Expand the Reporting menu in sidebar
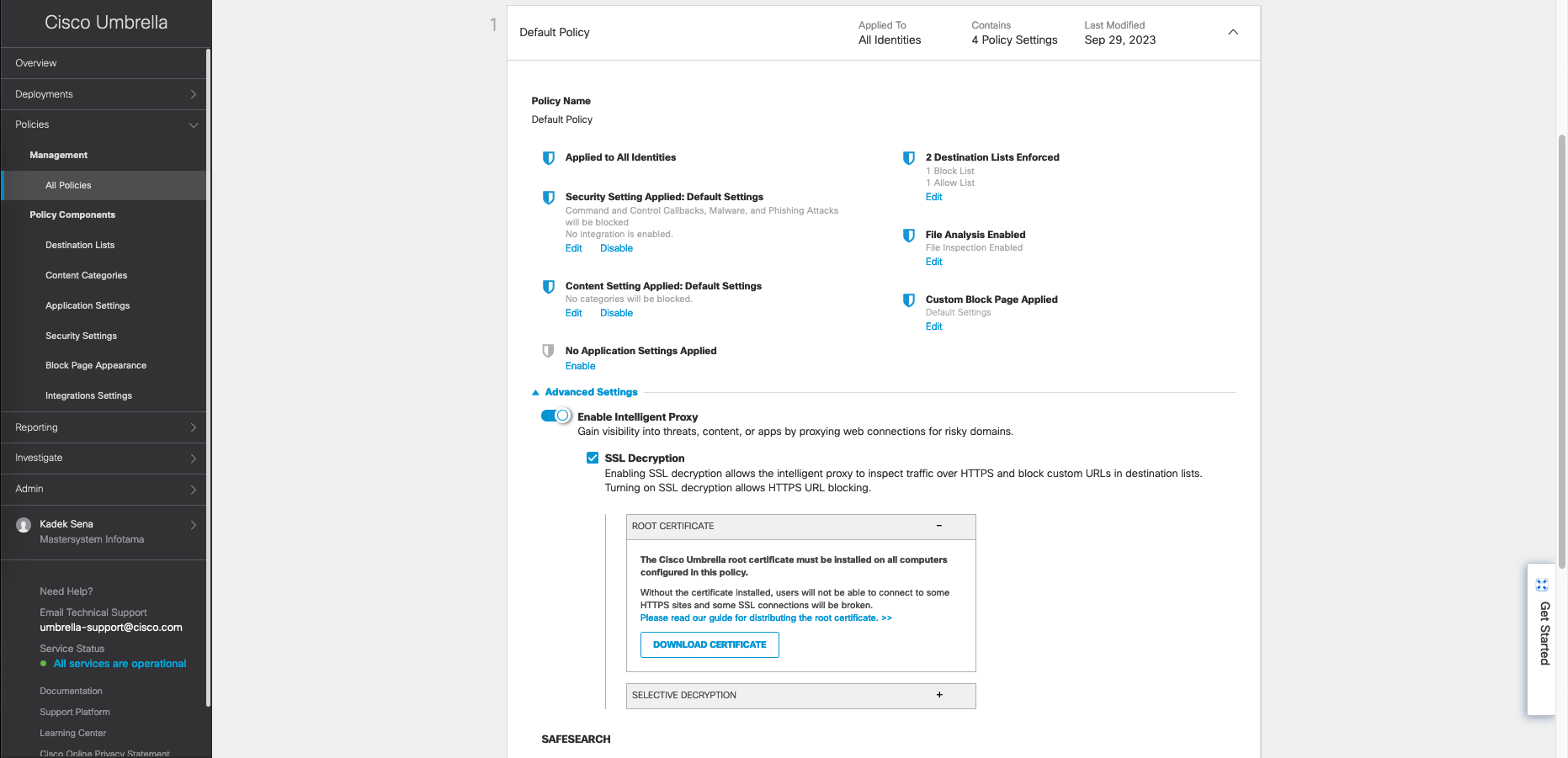The image size is (1568, 758). point(104,427)
